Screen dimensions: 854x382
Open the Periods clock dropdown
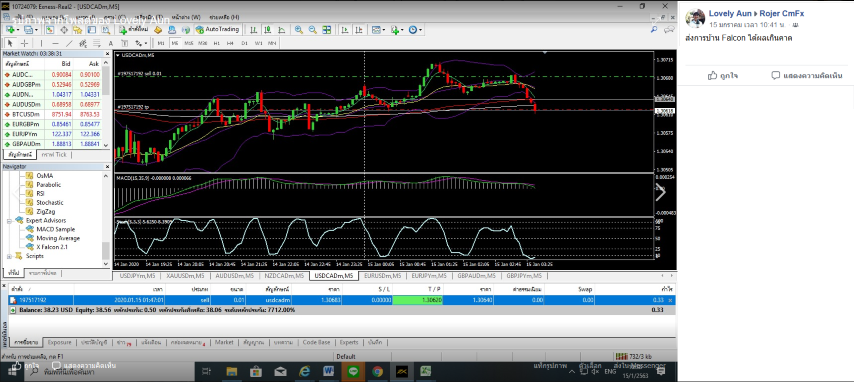click(416, 30)
